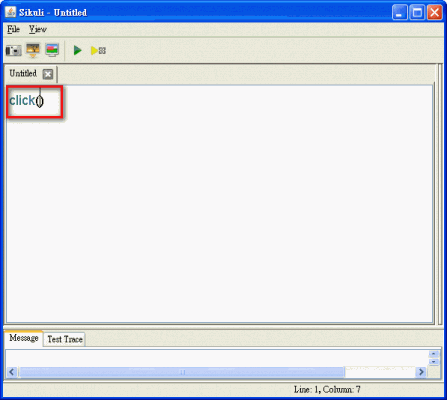The height and width of the screenshot is (400, 447).
Task: Click the Sikuli app icon in title bar
Action: [x=10, y=12]
